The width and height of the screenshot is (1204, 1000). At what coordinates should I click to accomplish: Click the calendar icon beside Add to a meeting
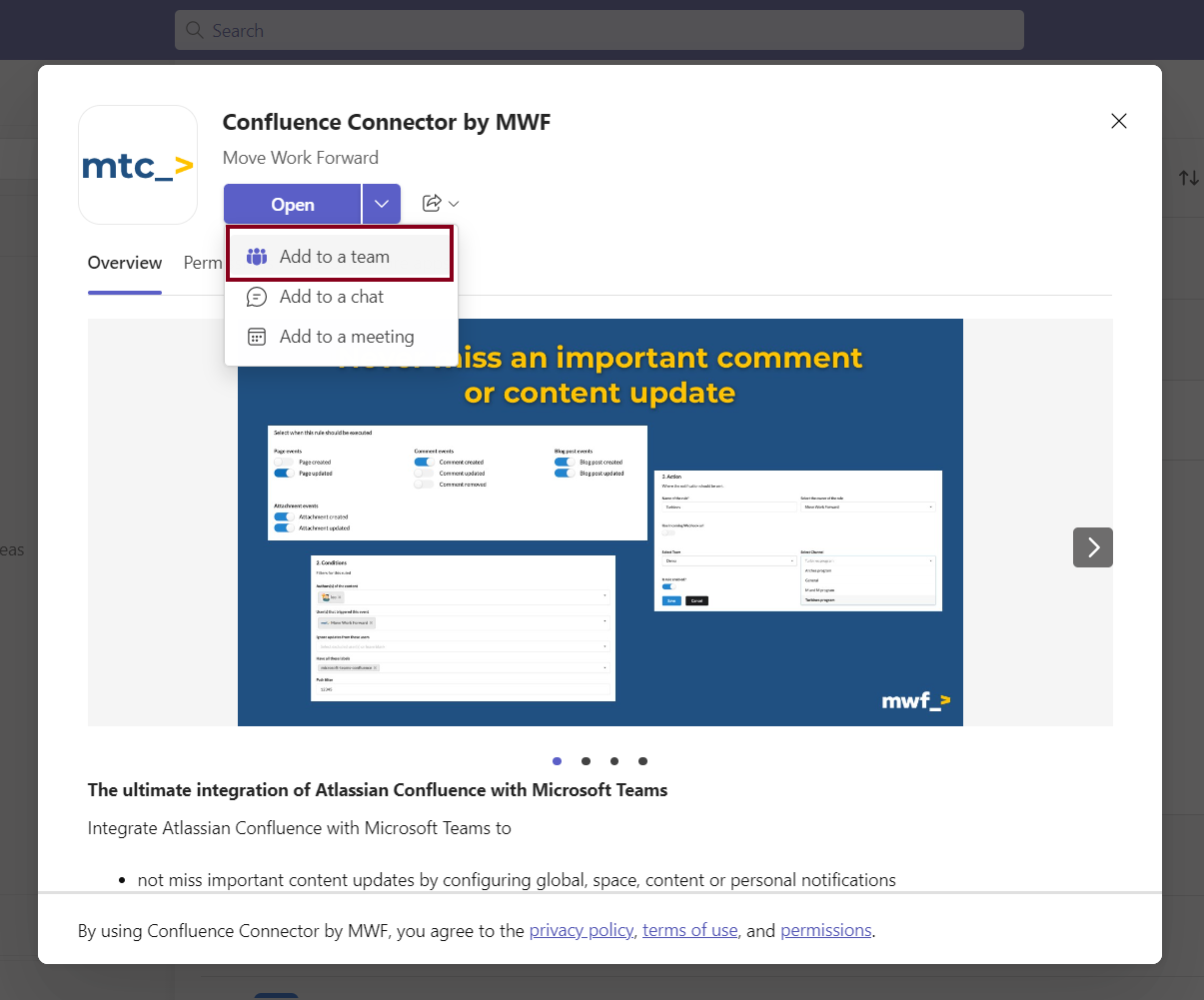[257, 337]
